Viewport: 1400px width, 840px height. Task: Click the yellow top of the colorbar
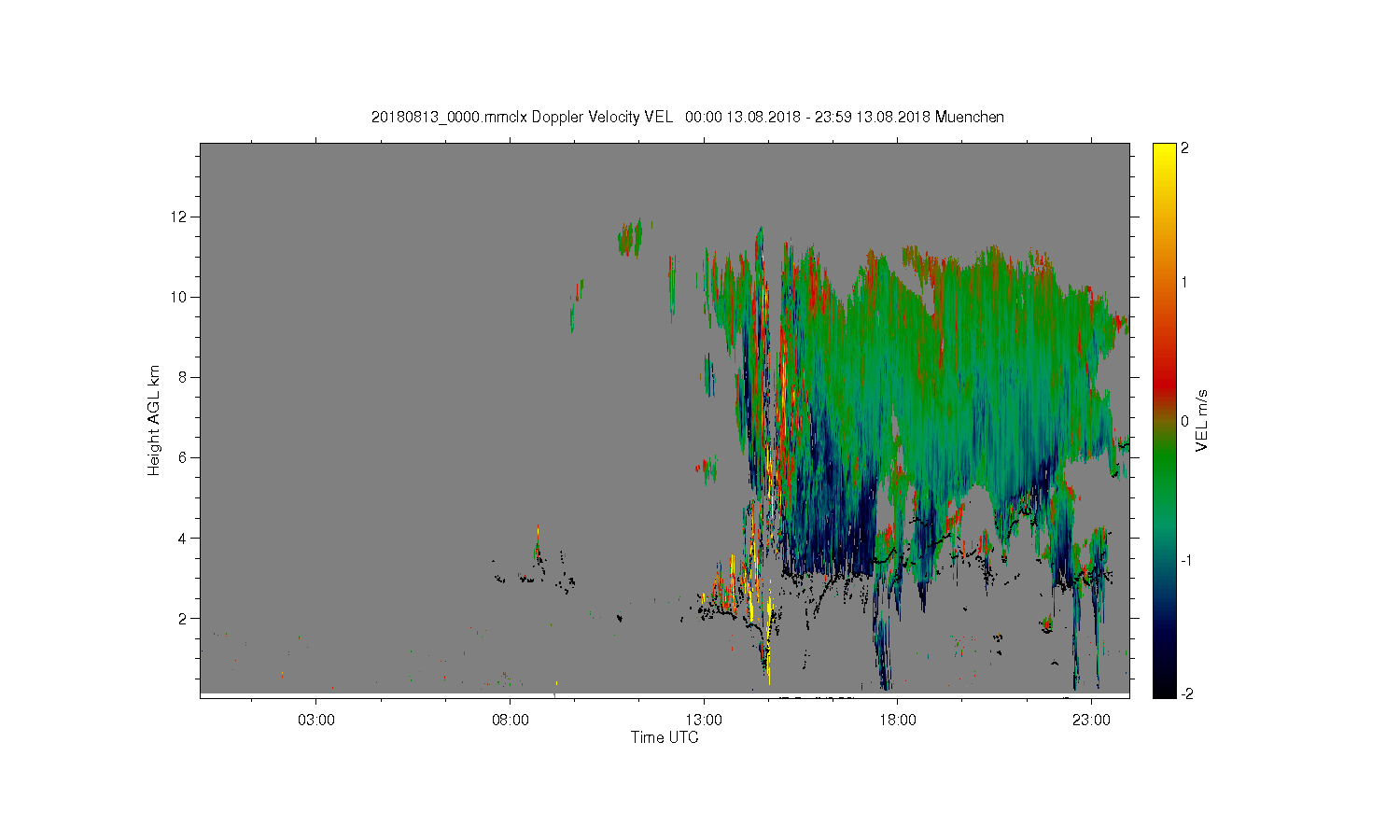tap(1164, 154)
